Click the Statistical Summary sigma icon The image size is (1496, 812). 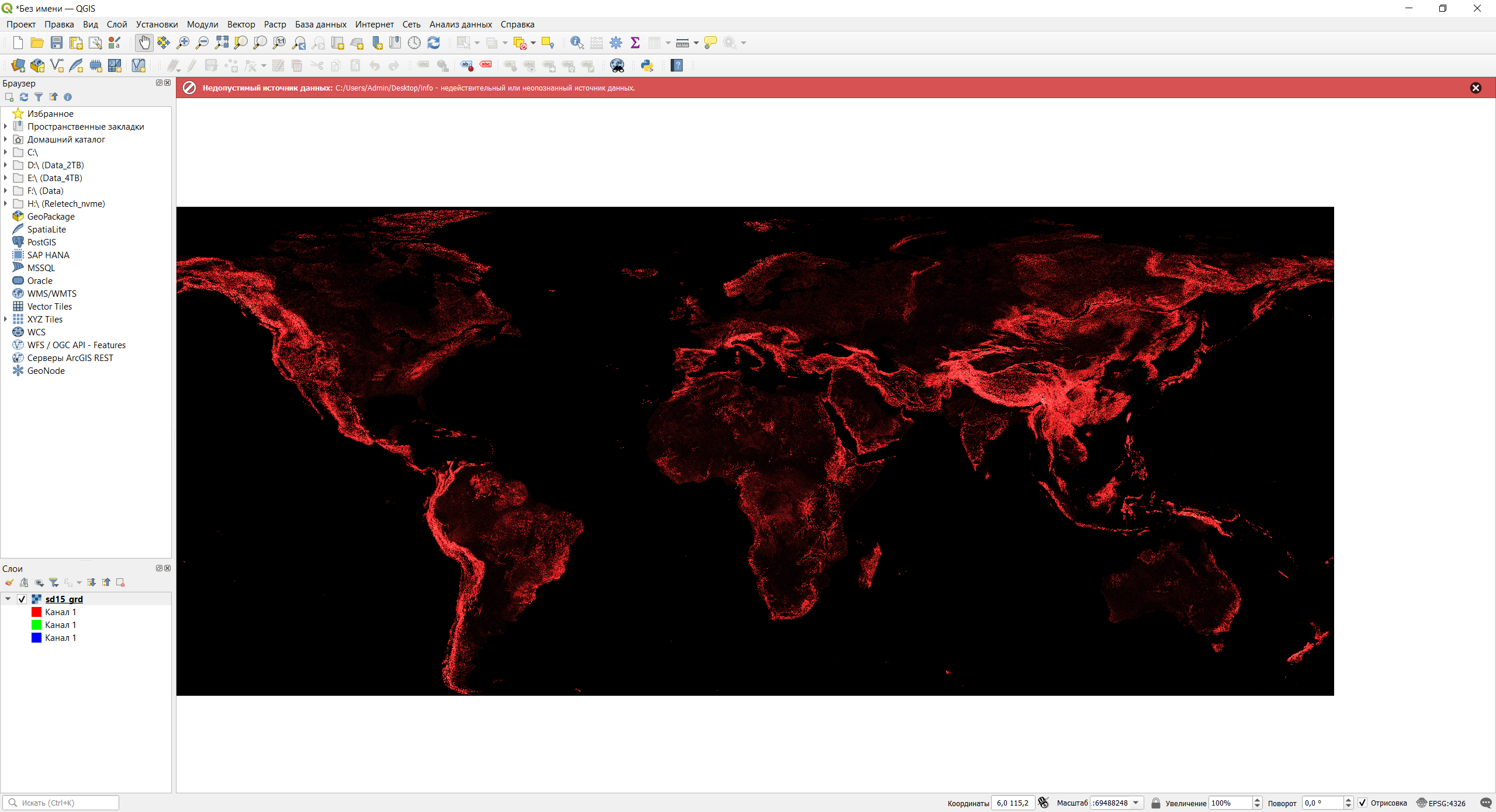(635, 43)
